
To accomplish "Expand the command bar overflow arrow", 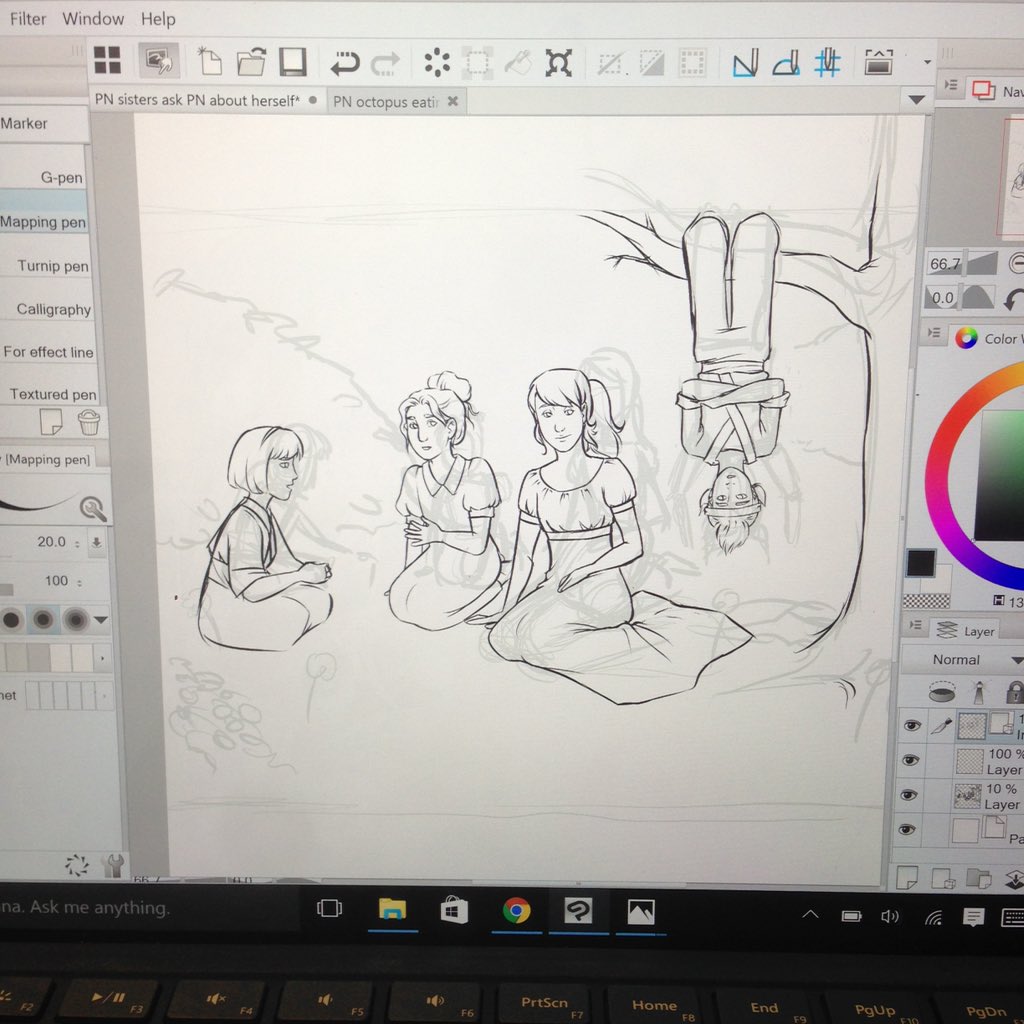I will point(927,62).
